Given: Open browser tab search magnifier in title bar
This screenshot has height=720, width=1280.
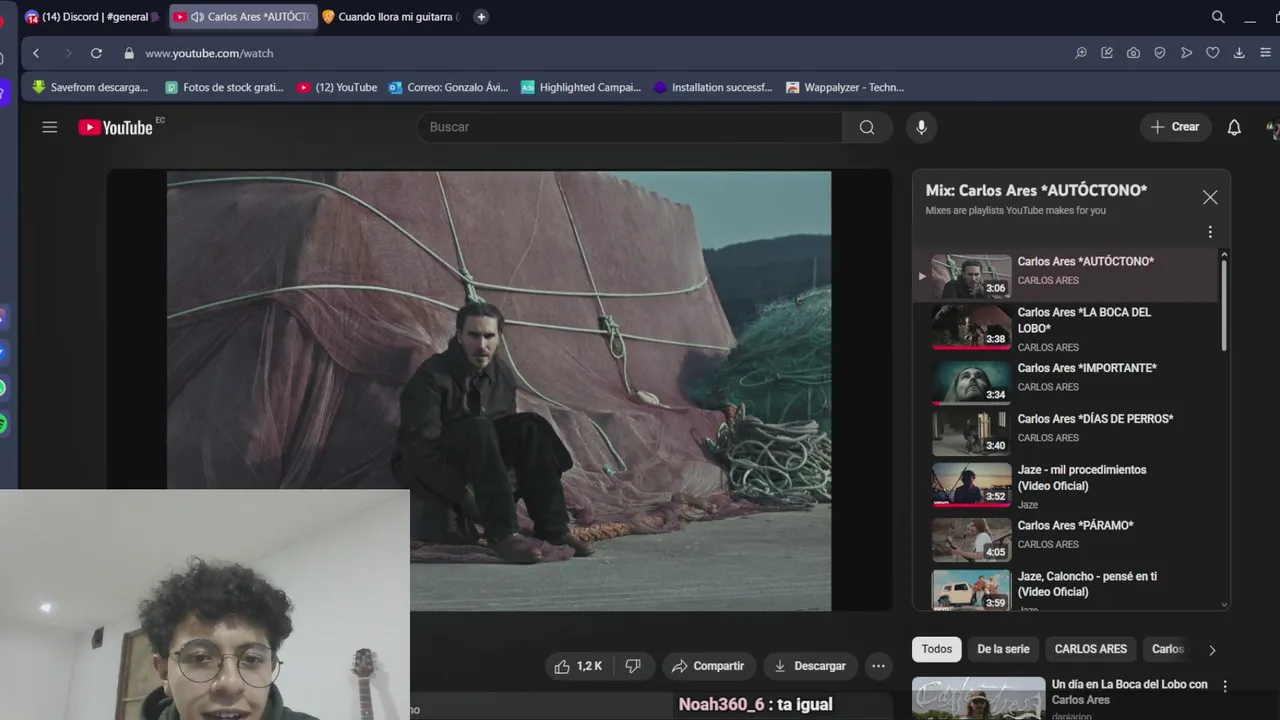Looking at the screenshot, I should [x=1218, y=17].
